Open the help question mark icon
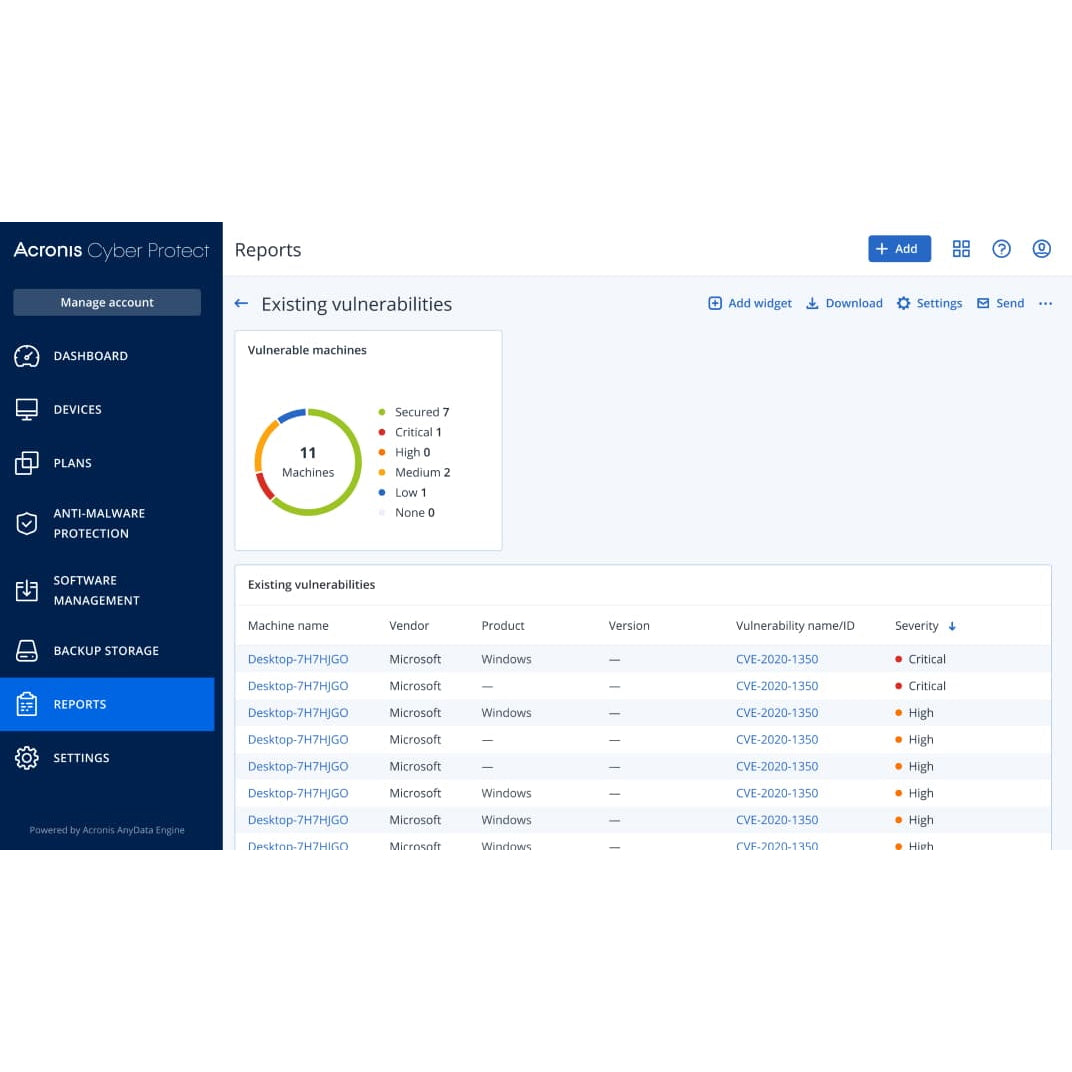This screenshot has height=1072, width=1072. 1001,248
